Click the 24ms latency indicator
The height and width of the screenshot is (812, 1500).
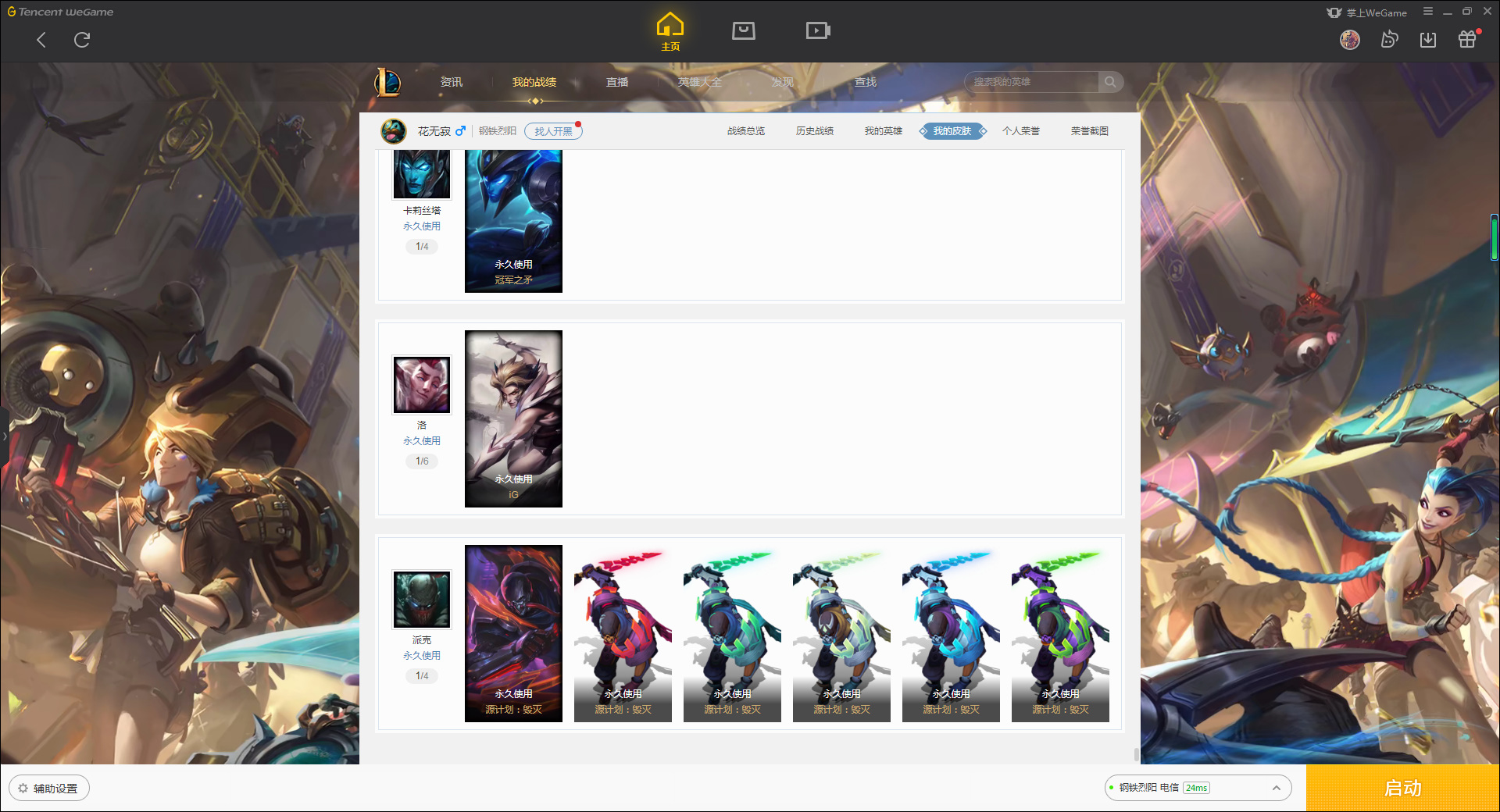1196,788
